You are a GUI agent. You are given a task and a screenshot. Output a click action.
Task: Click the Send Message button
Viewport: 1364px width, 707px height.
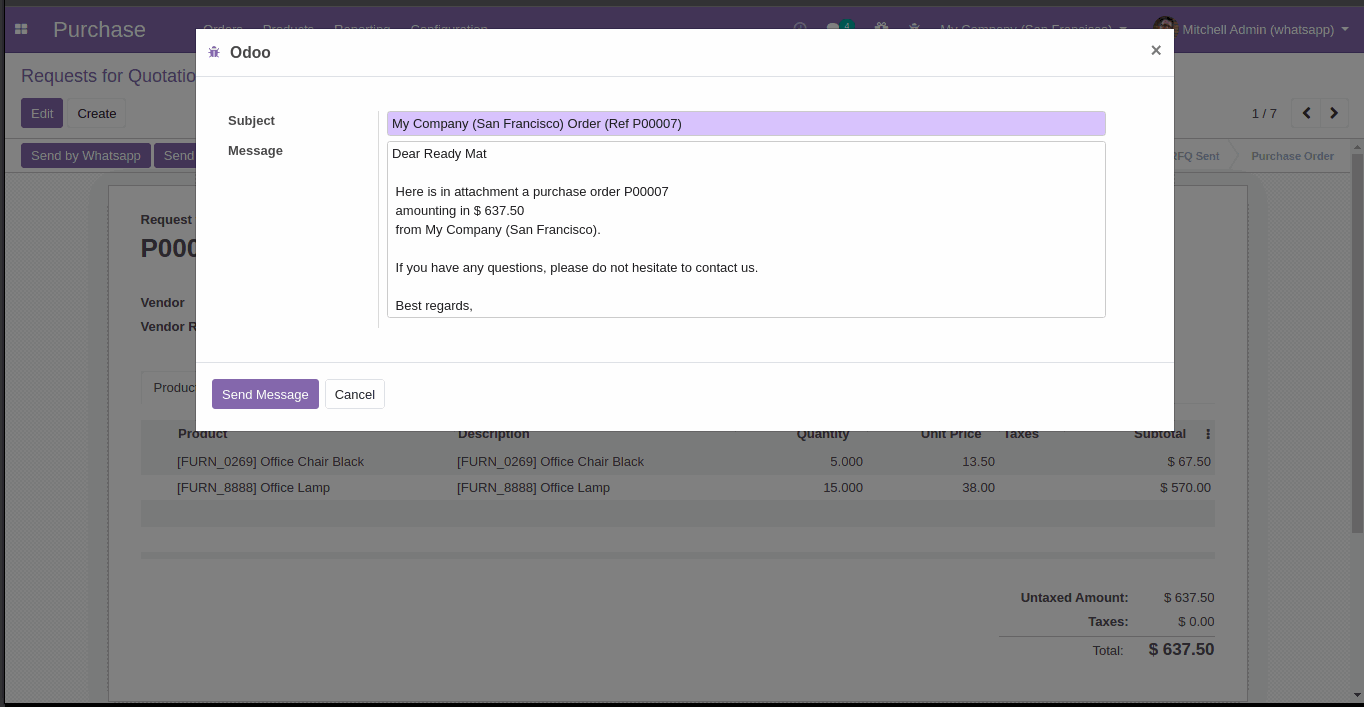tap(265, 394)
